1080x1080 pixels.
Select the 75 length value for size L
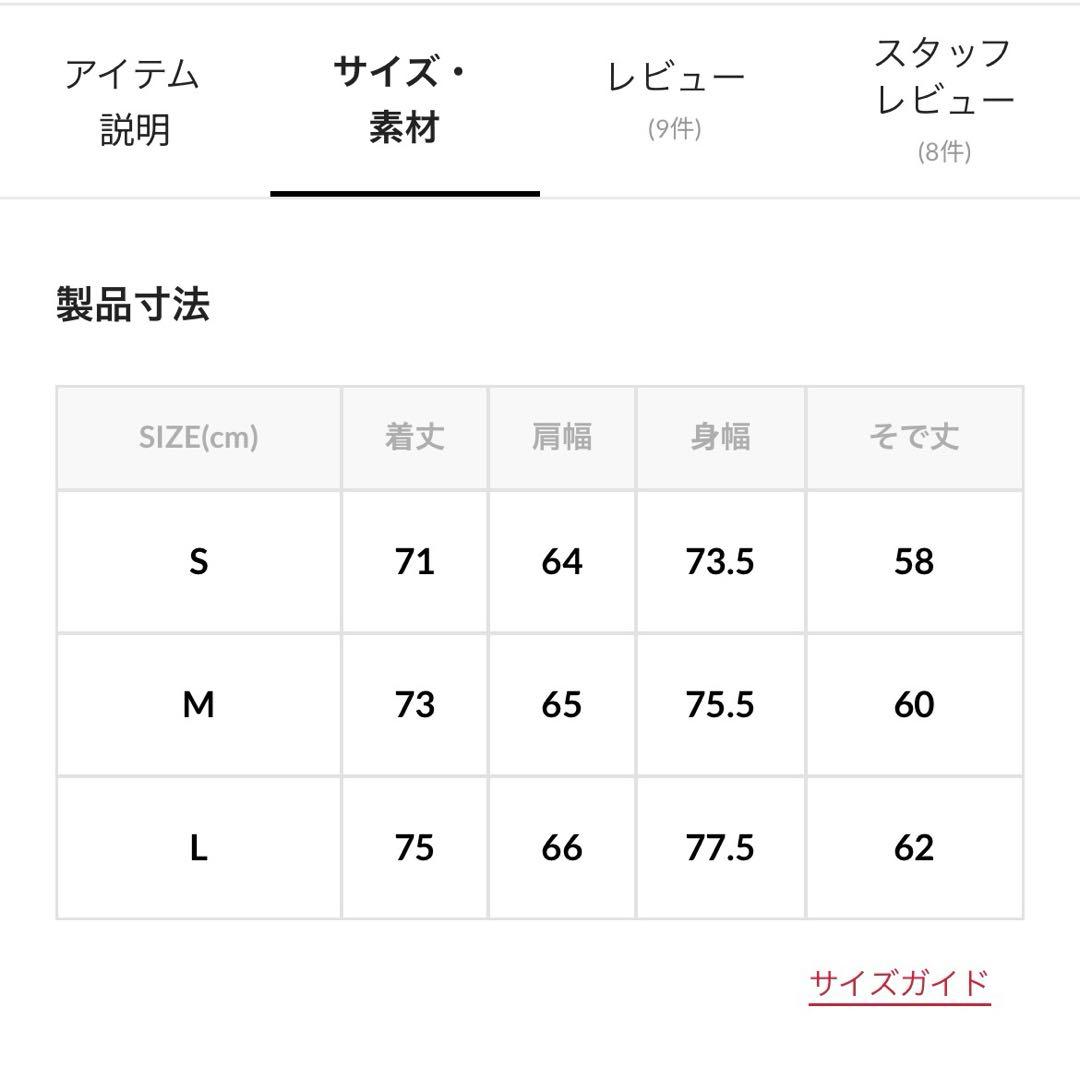click(x=414, y=847)
